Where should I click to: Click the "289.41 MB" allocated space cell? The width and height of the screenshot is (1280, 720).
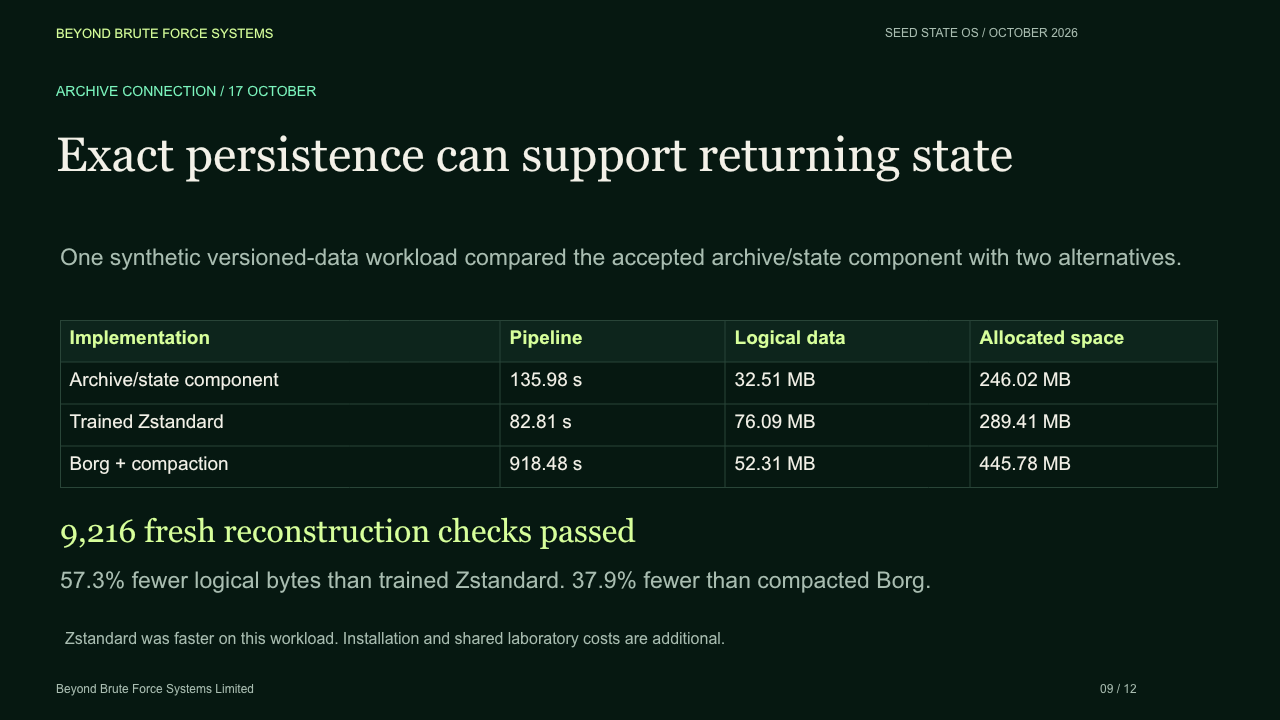(x=1093, y=425)
